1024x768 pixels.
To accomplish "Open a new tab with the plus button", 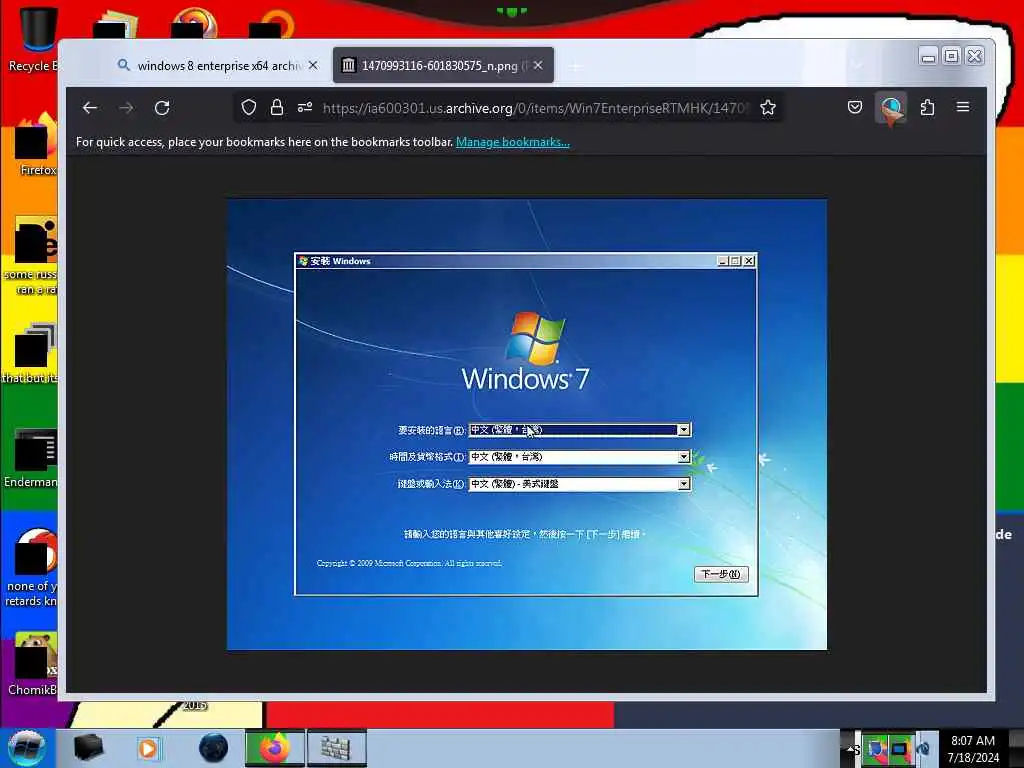I will (x=575, y=66).
